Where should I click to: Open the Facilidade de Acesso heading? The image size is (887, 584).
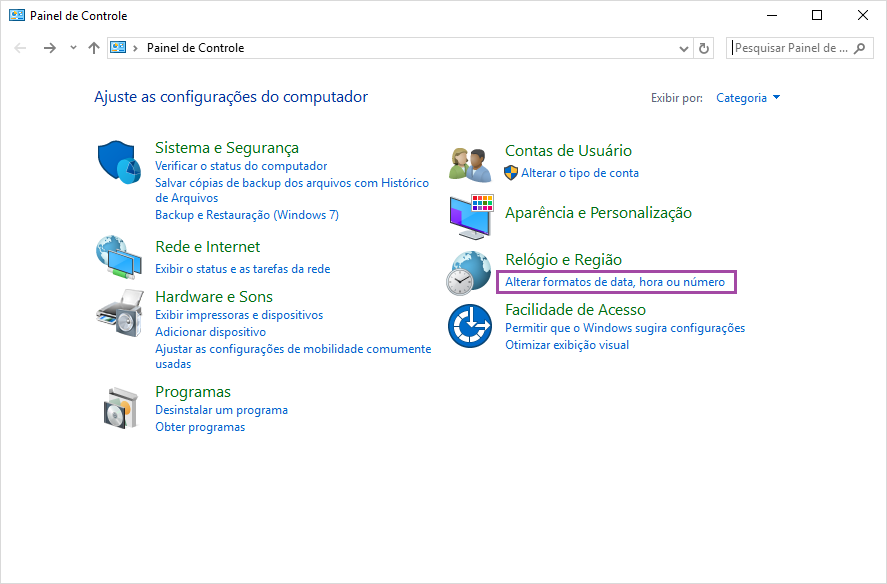coord(575,310)
